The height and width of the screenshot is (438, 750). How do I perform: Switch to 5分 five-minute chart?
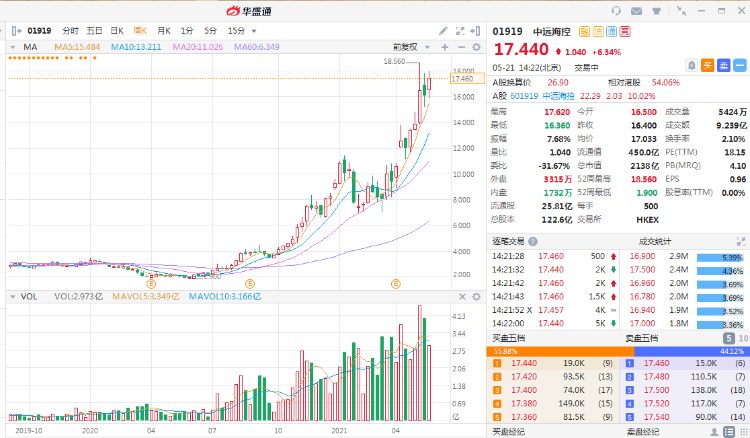(x=210, y=31)
